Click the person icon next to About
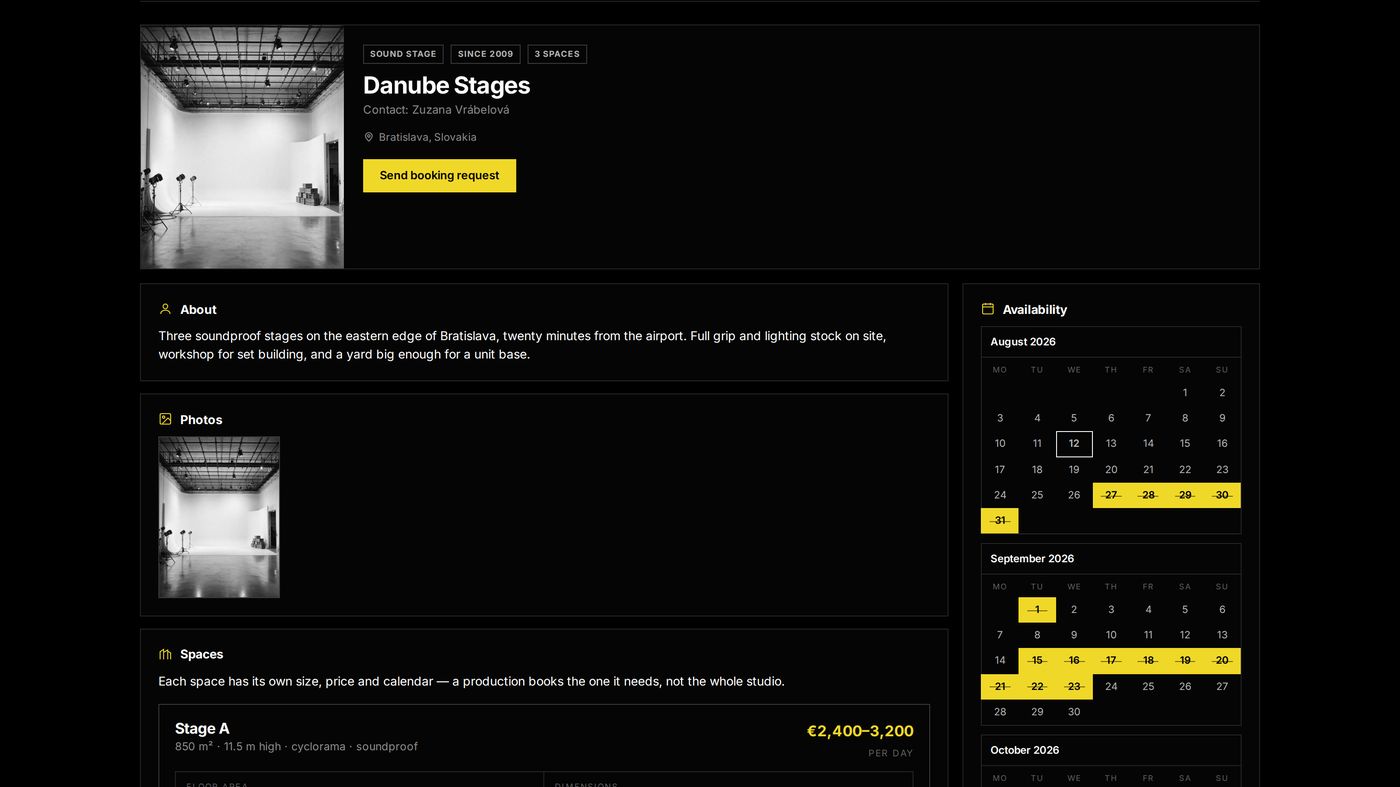 click(165, 309)
